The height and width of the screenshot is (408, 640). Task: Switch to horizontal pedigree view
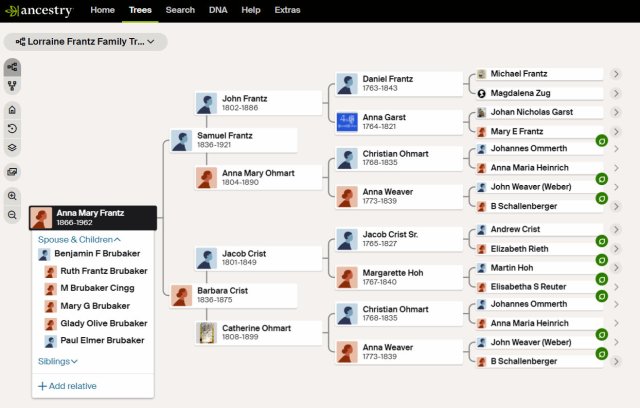coord(13,66)
